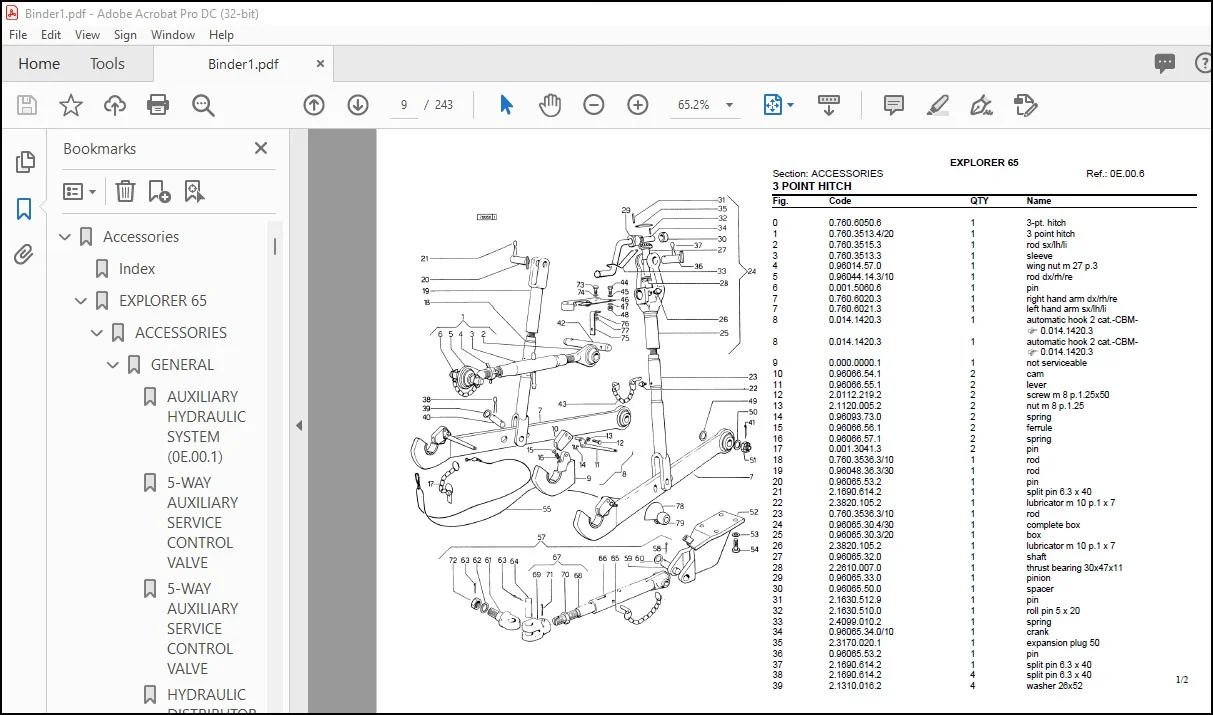The height and width of the screenshot is (715, 1213).
Task: Open Page Thumbnails panel icon
Action: click(25, 161)
